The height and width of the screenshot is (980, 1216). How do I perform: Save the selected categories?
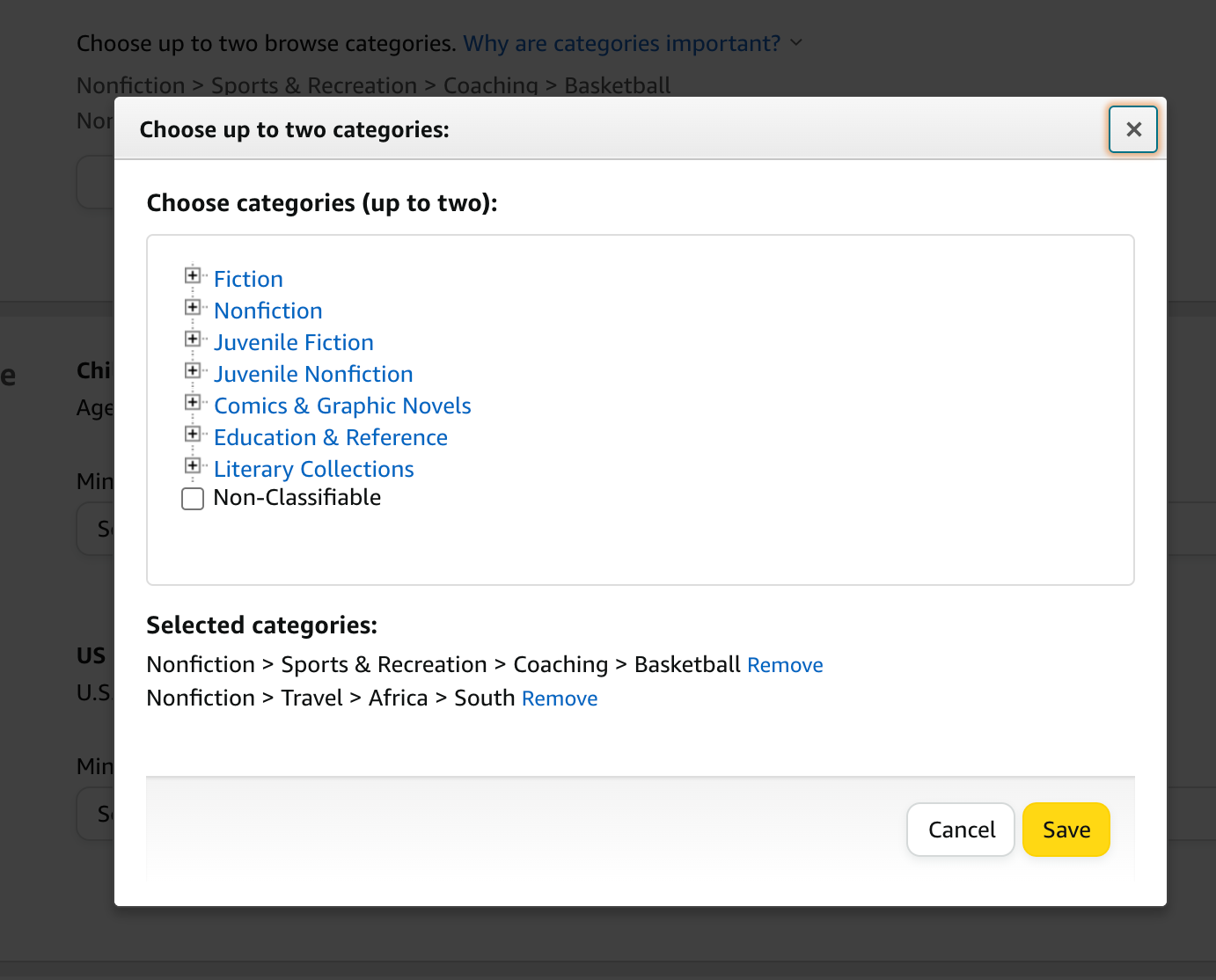coord(1066,830)
